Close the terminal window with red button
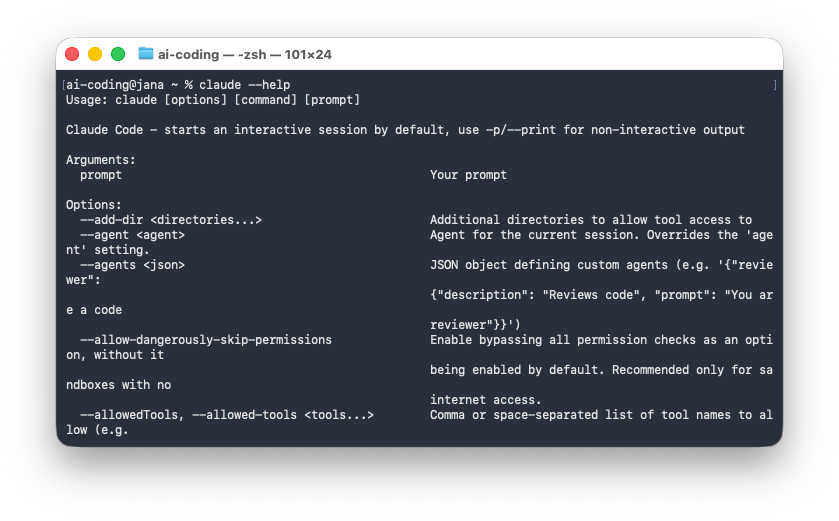 tap(72, 54)
